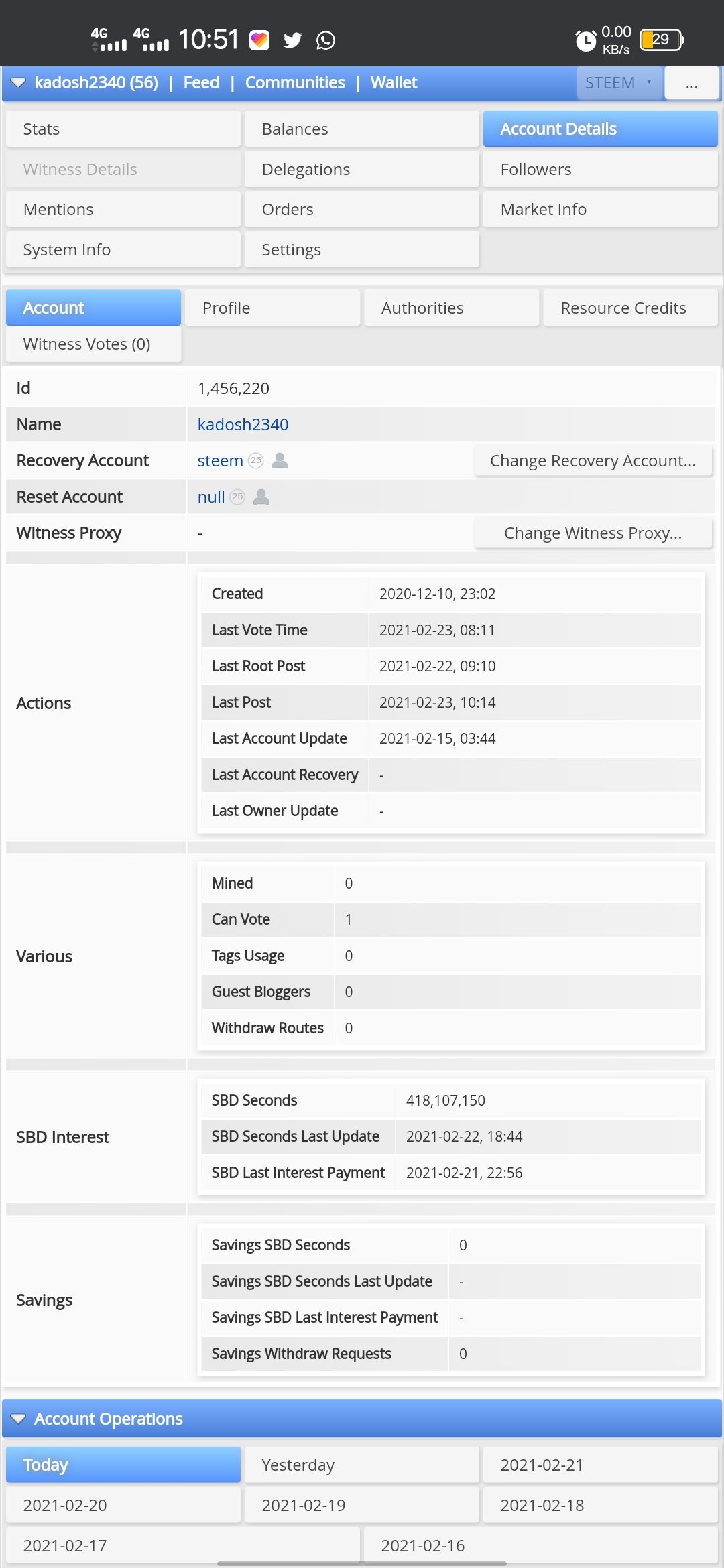Click the Last Root Post value 2021-02-22, 09:10
This screenshot has height=1568, width=724.
tap(437, 666)
